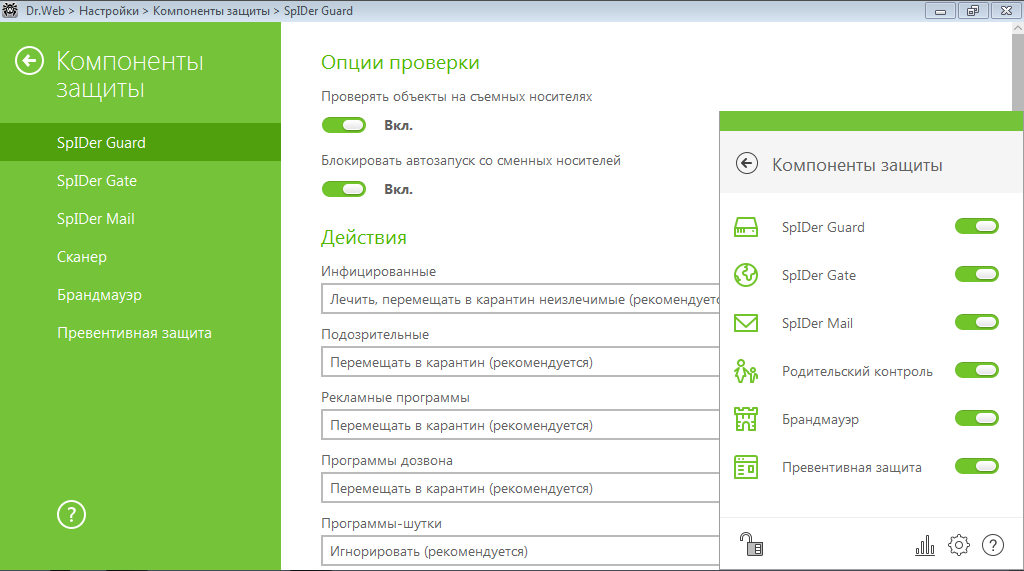This screenshot has height=571, width=1024.
Task: Open the Инфицированные action dropdown
Action: [x=520, y=300]
